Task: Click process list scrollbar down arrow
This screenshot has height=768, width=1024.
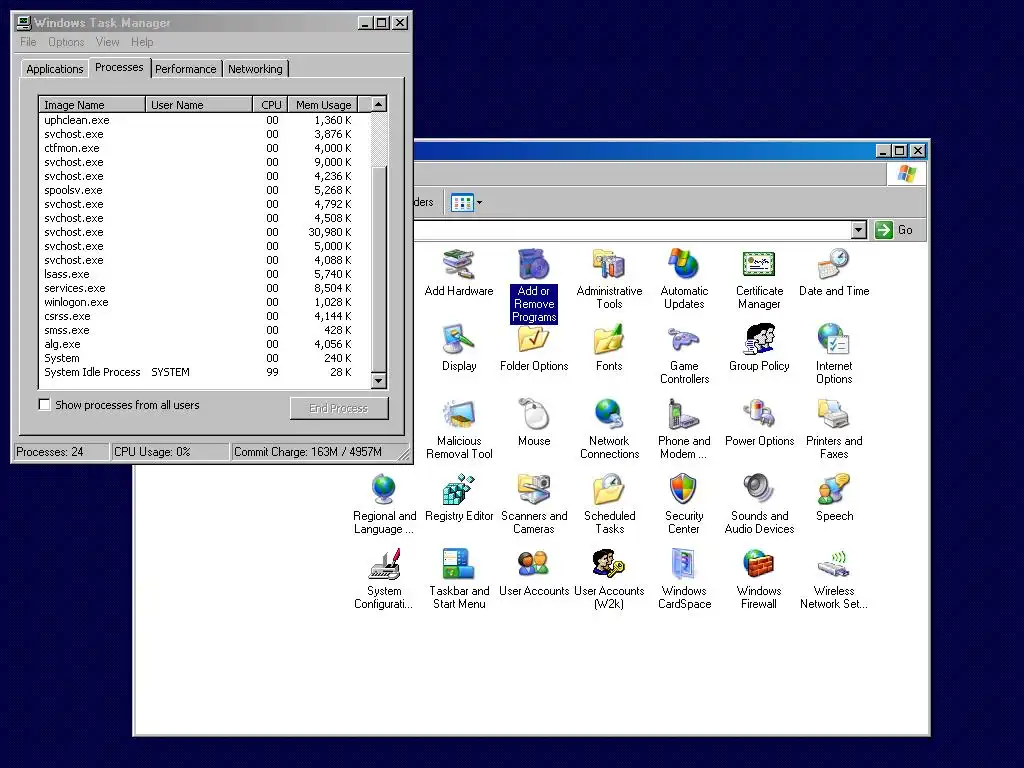Action: click(379, 380)
